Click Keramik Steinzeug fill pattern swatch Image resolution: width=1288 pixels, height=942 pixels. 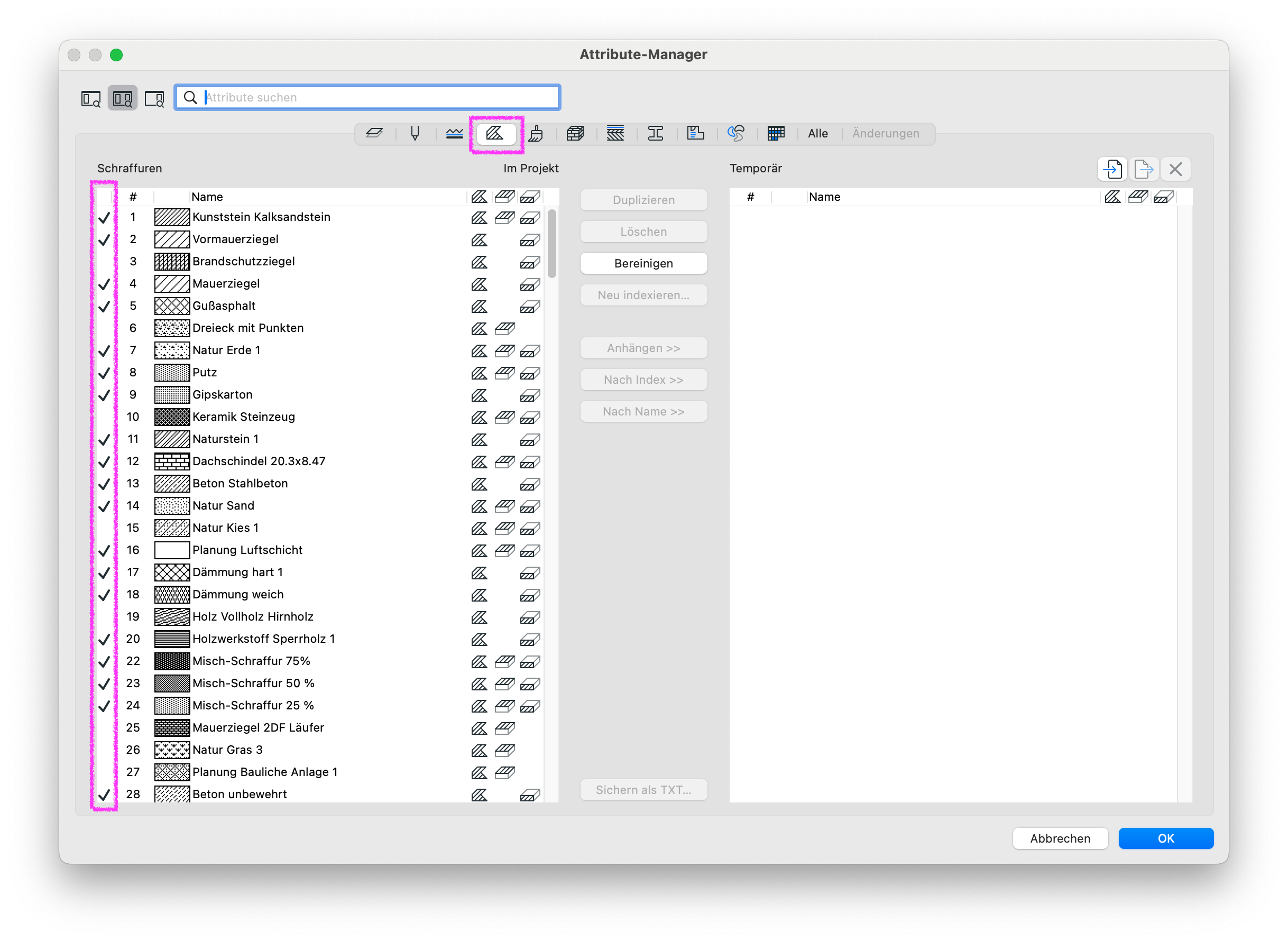tap(172, 417)
